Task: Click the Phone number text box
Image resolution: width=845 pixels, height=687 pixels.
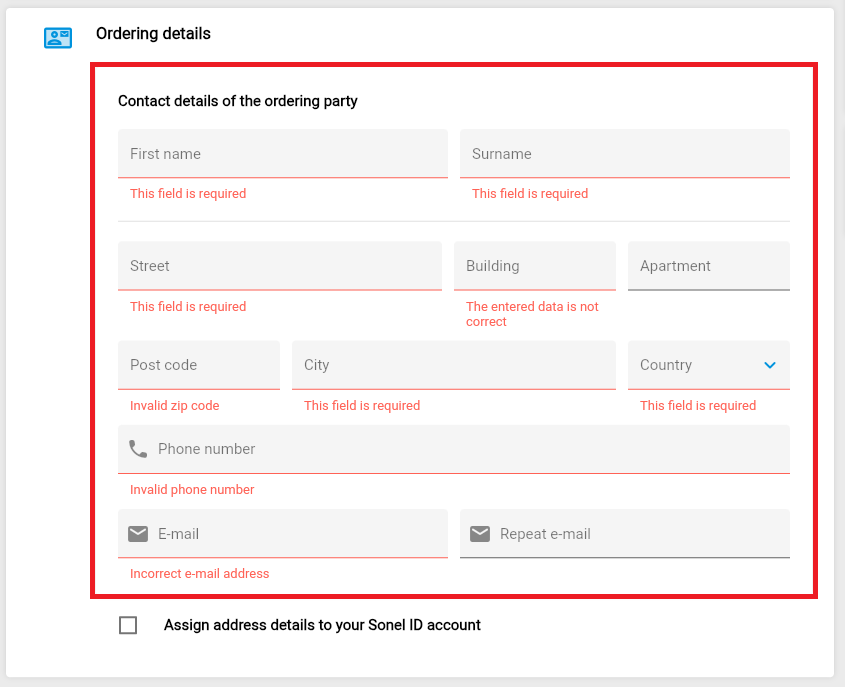Action: tap(470, 449)
